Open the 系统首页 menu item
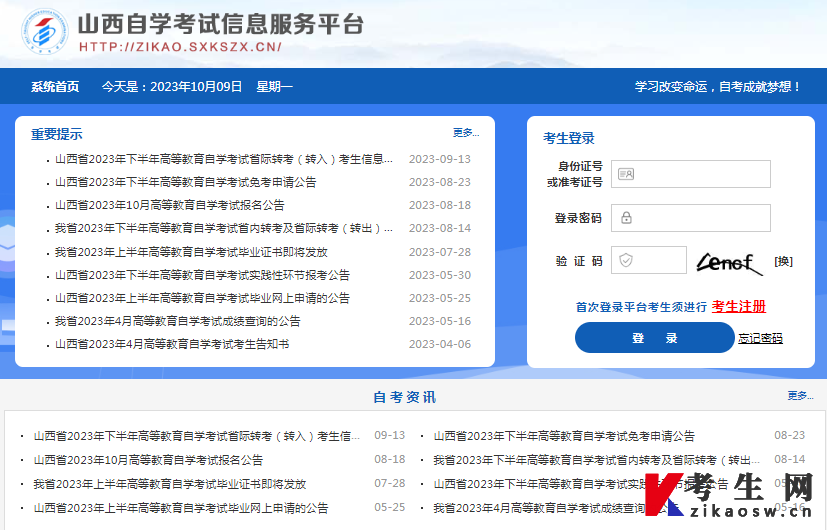Image resolution: width=827 pixels, height=530 pixels. point(55,87)
